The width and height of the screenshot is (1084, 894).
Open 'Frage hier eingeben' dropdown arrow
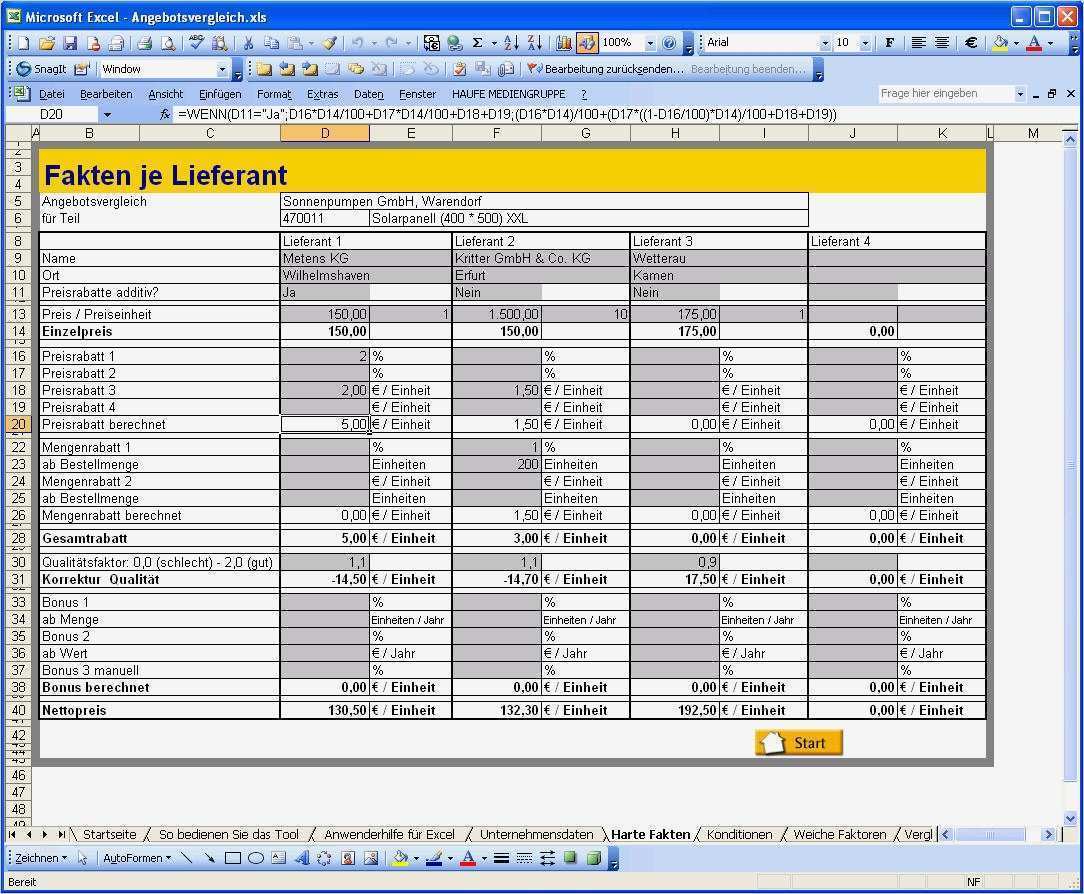pos(1020,94)
